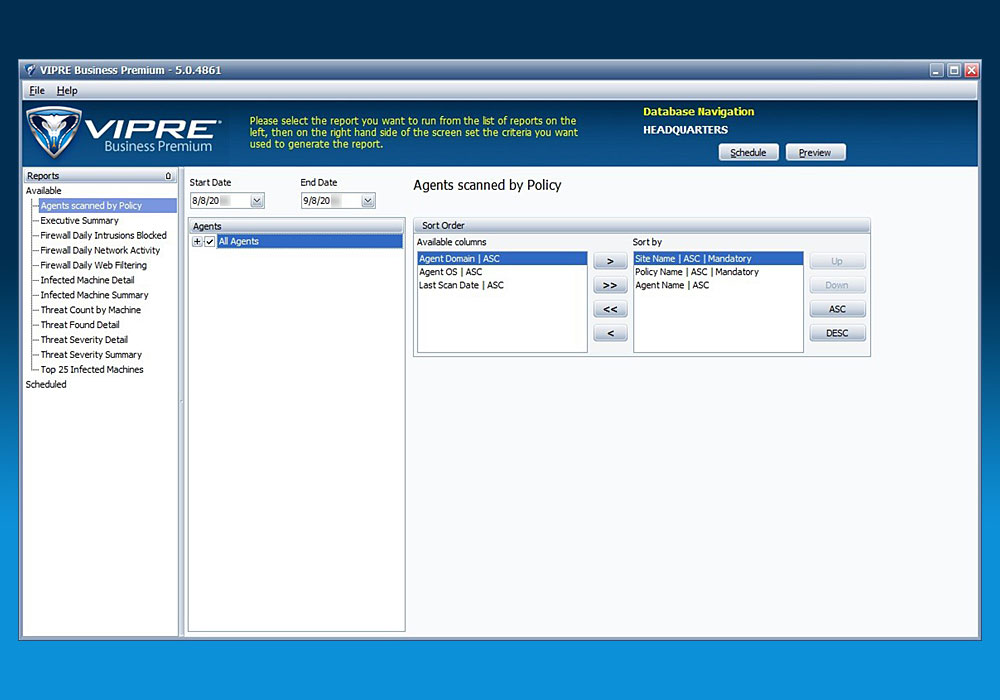This screenshot has height=700, width=1000.
Task: Click the Sort Order panel header
Action: click(642, 225)
